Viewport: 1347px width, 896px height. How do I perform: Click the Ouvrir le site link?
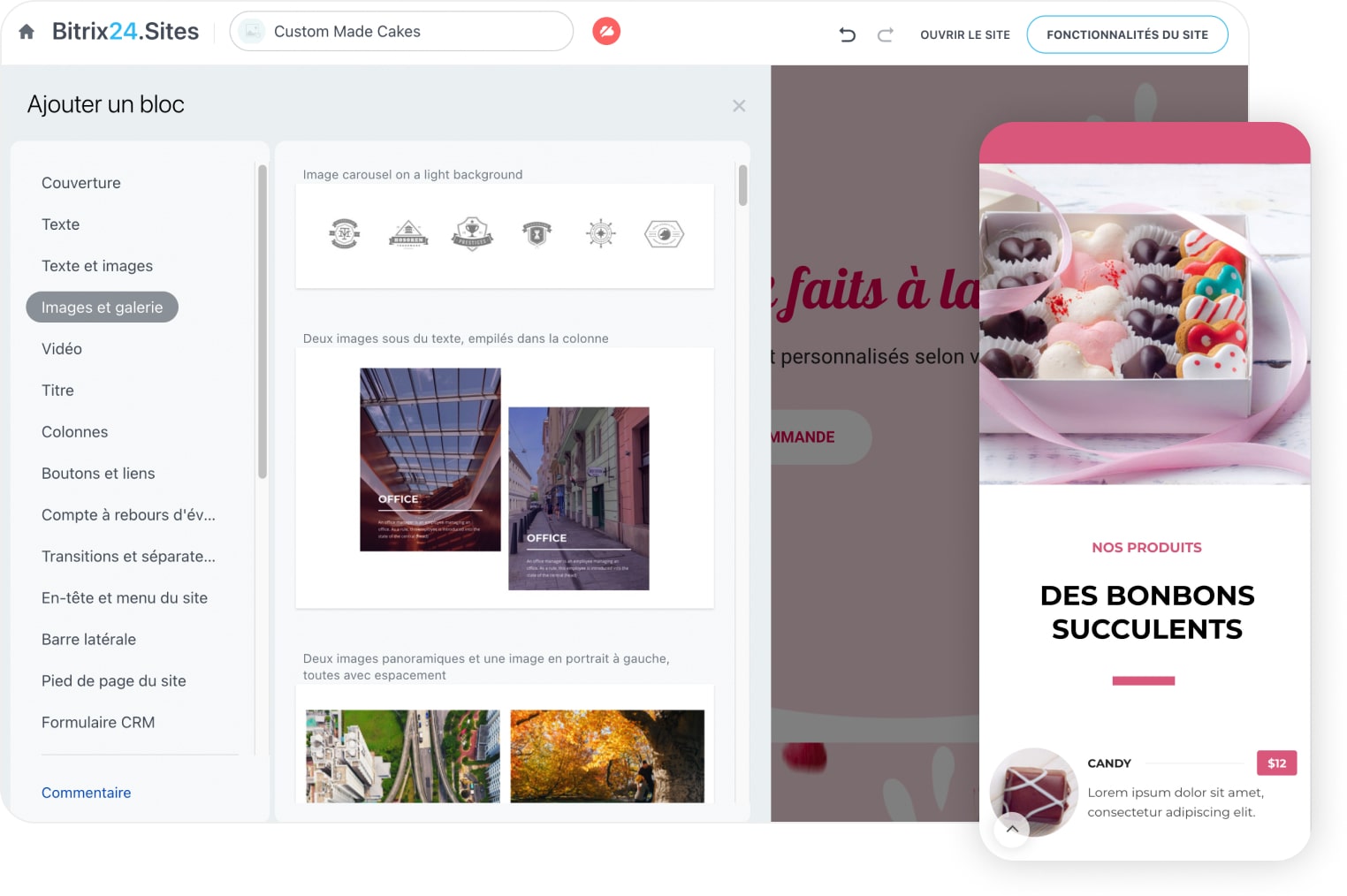(x=964, y=34)
